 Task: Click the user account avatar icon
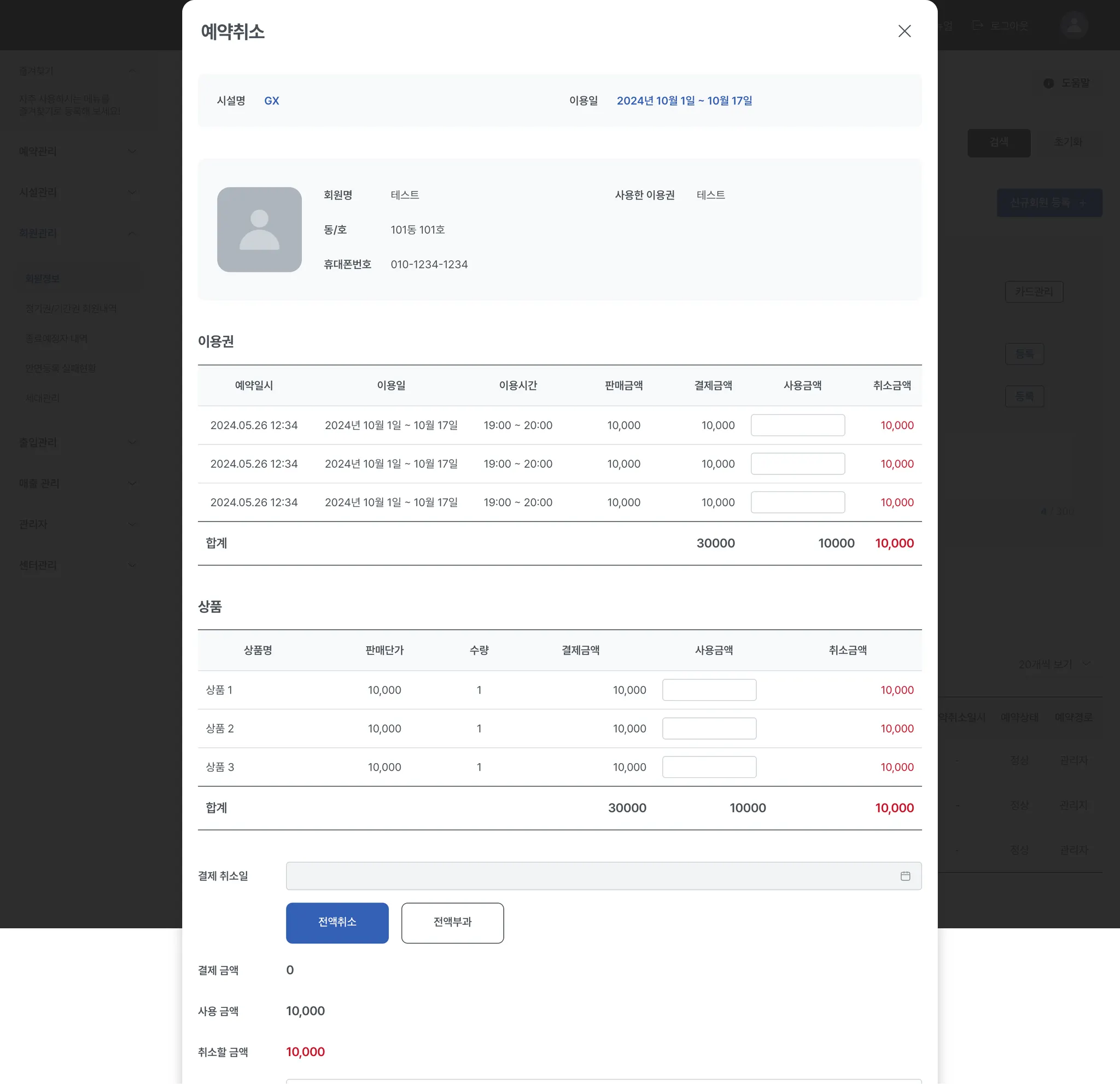coord(1074,26)
